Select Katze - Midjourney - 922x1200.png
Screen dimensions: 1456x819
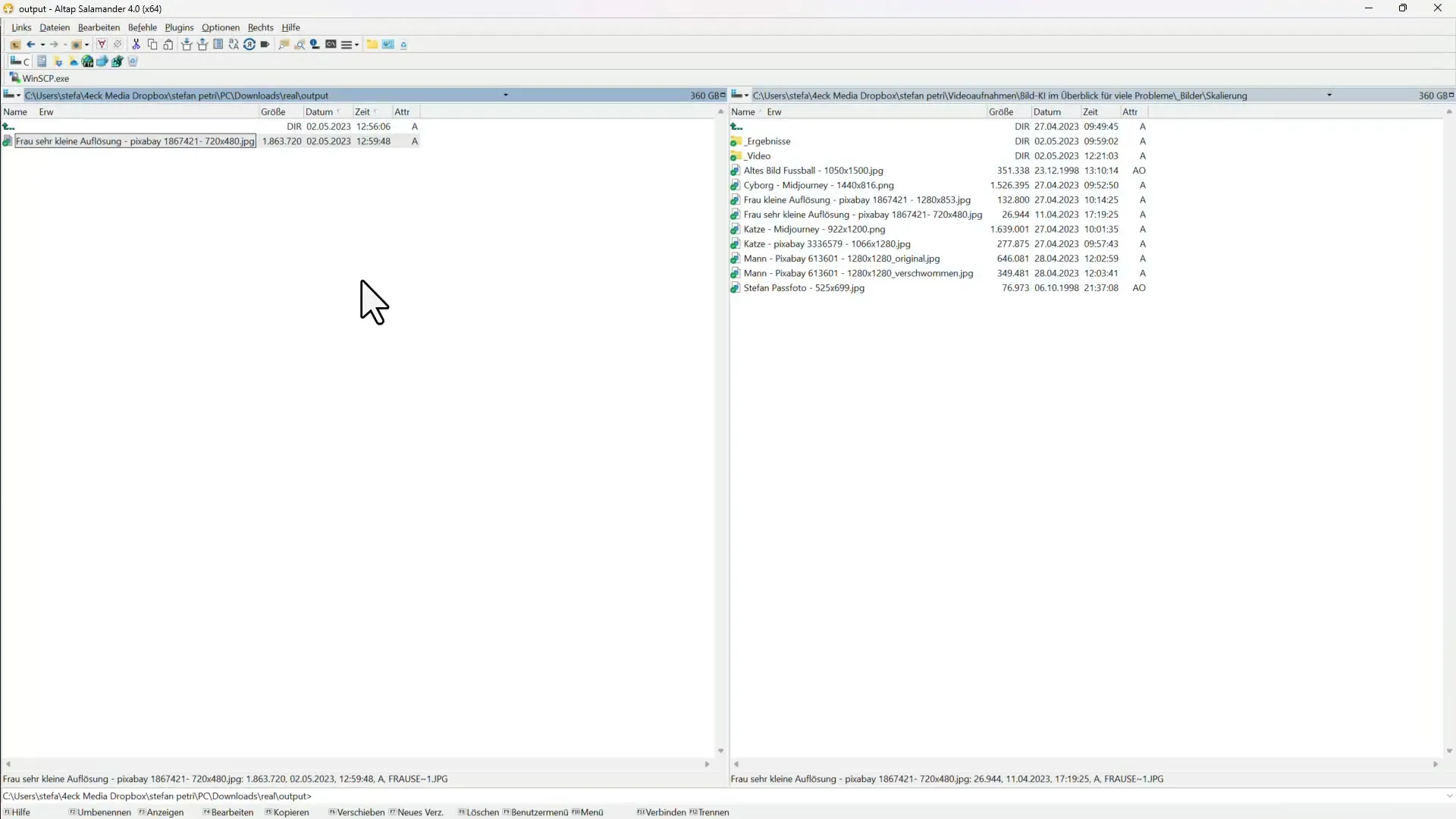814,229
